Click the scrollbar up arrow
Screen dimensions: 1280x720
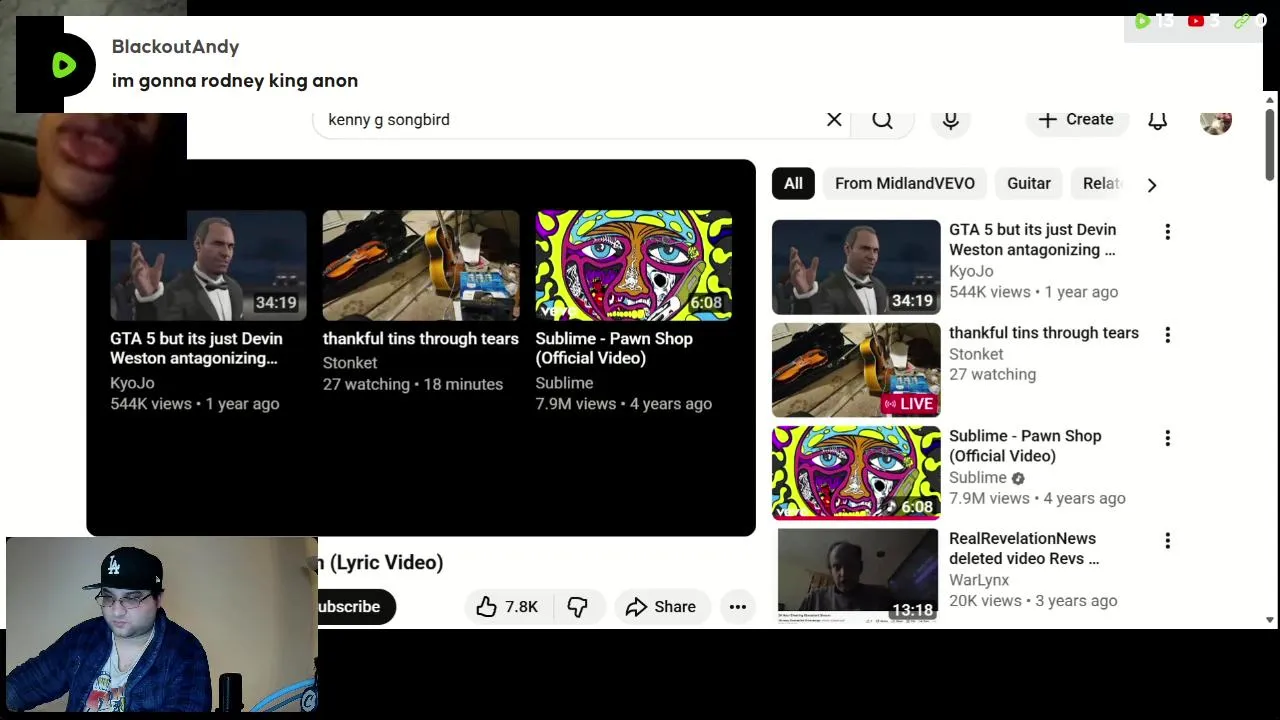pyautogui.click(x=1271, y=100)
